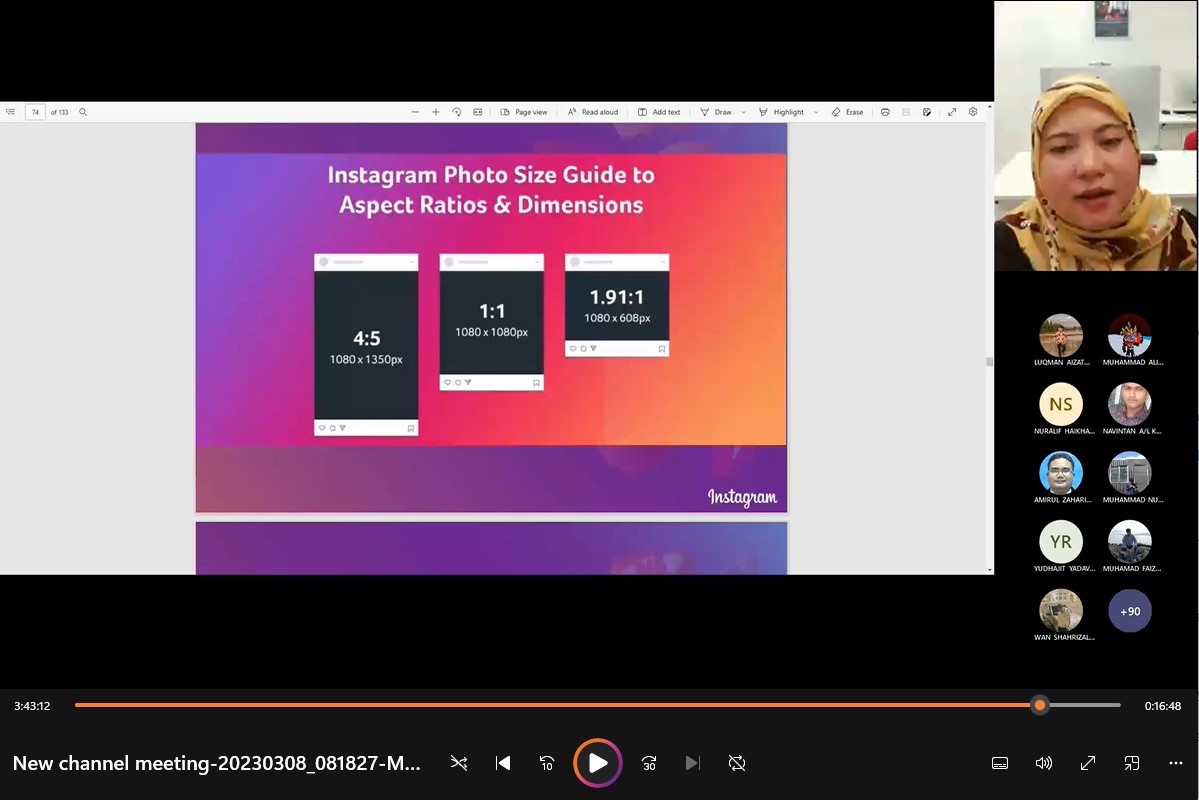
Task: Select the Draw tool
Action: click(x=716, y=112)
